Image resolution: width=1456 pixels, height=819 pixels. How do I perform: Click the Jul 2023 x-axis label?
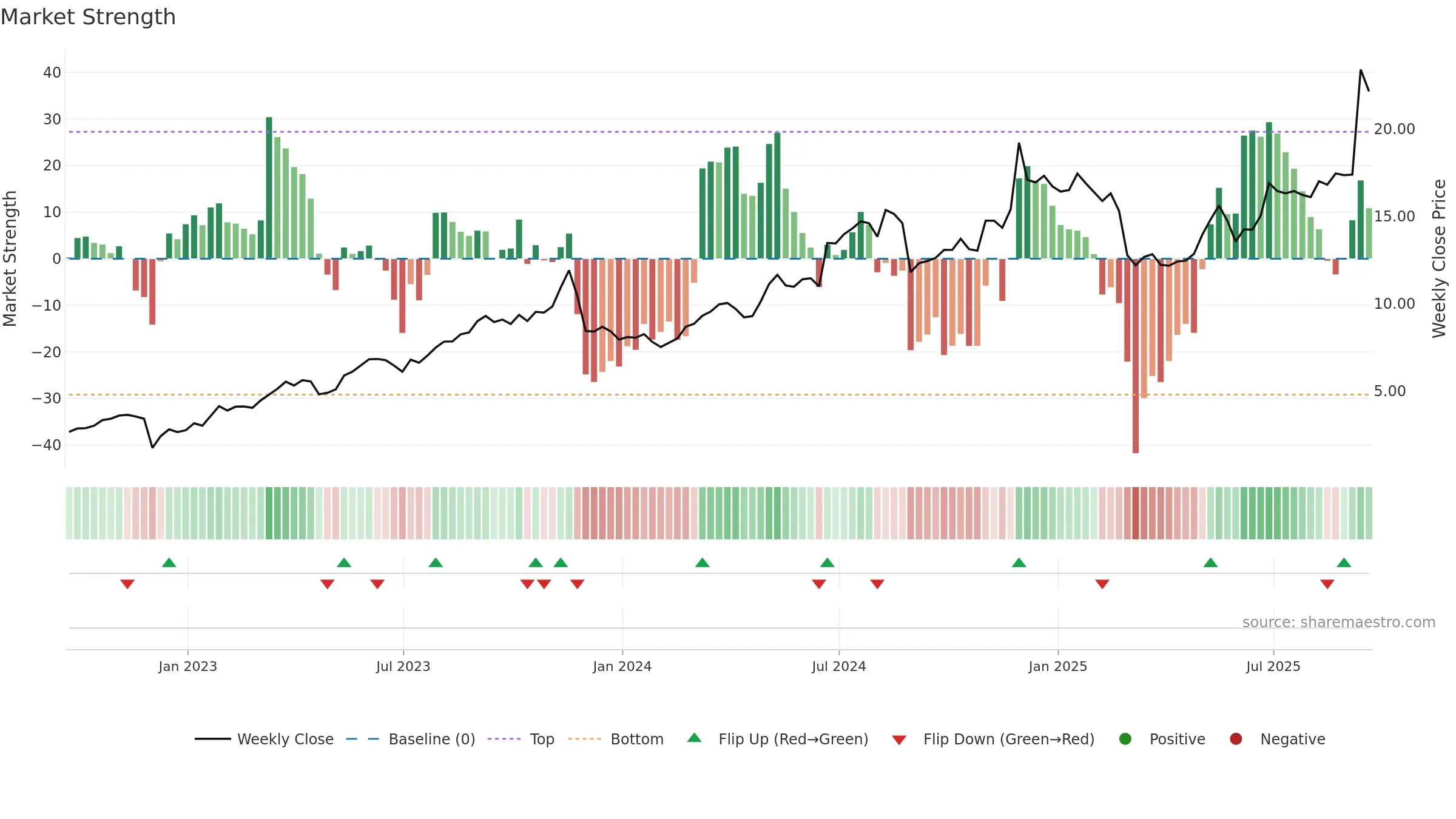coord(403,666)
